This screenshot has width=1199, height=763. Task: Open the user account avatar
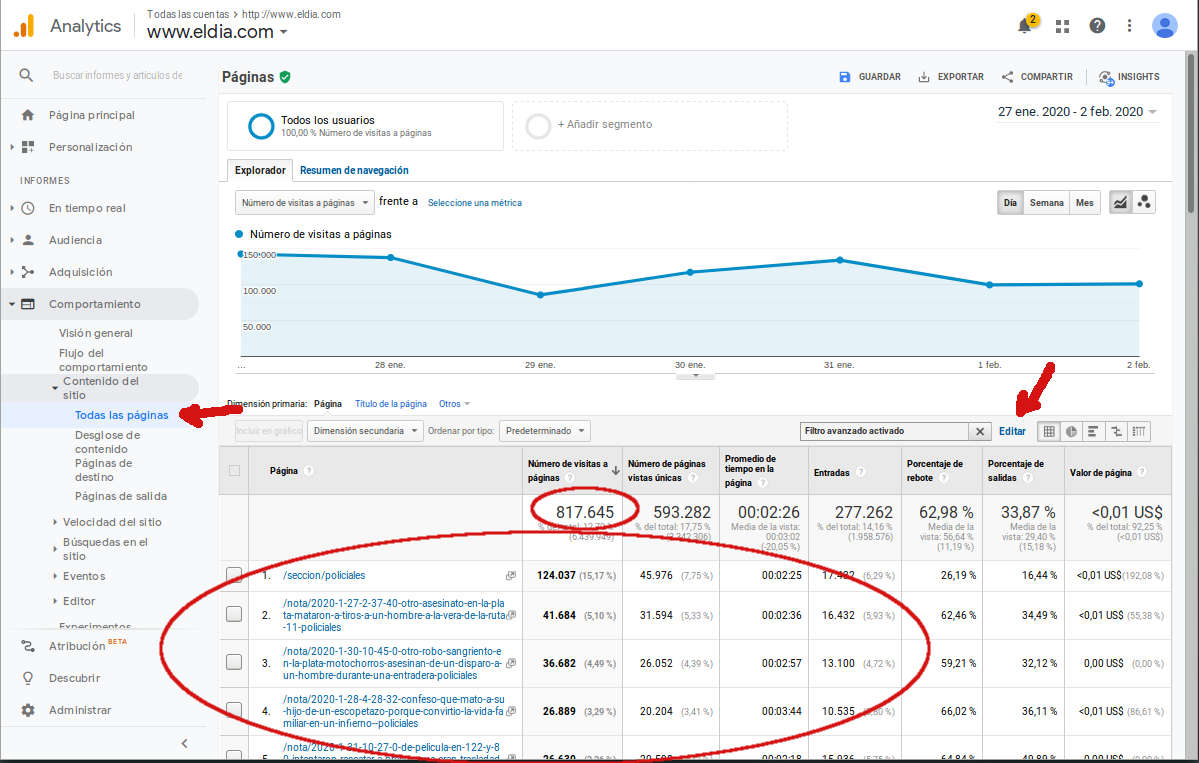1164,26
